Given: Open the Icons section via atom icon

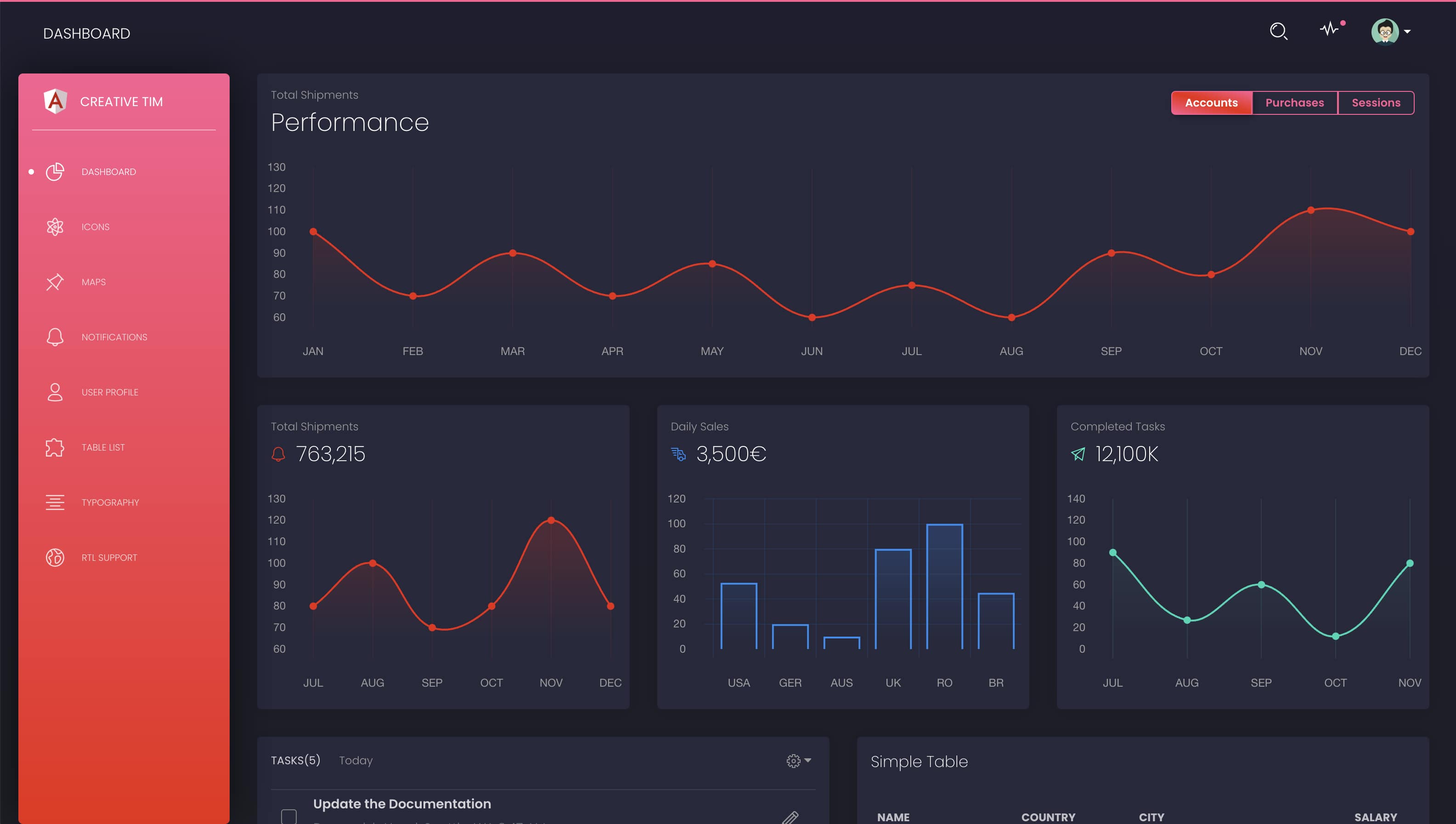Looking at the screenshot, I should pyautogui.click(x=55, y=226).
